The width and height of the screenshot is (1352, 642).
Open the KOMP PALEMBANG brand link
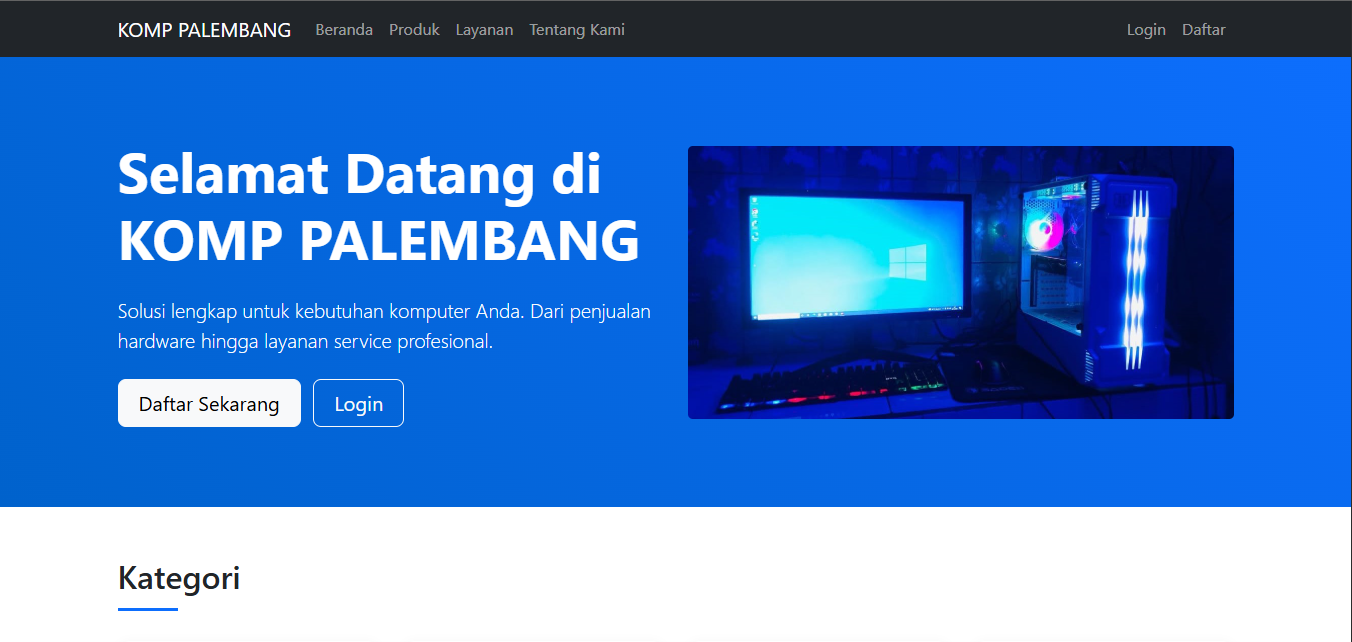[204, 30]
